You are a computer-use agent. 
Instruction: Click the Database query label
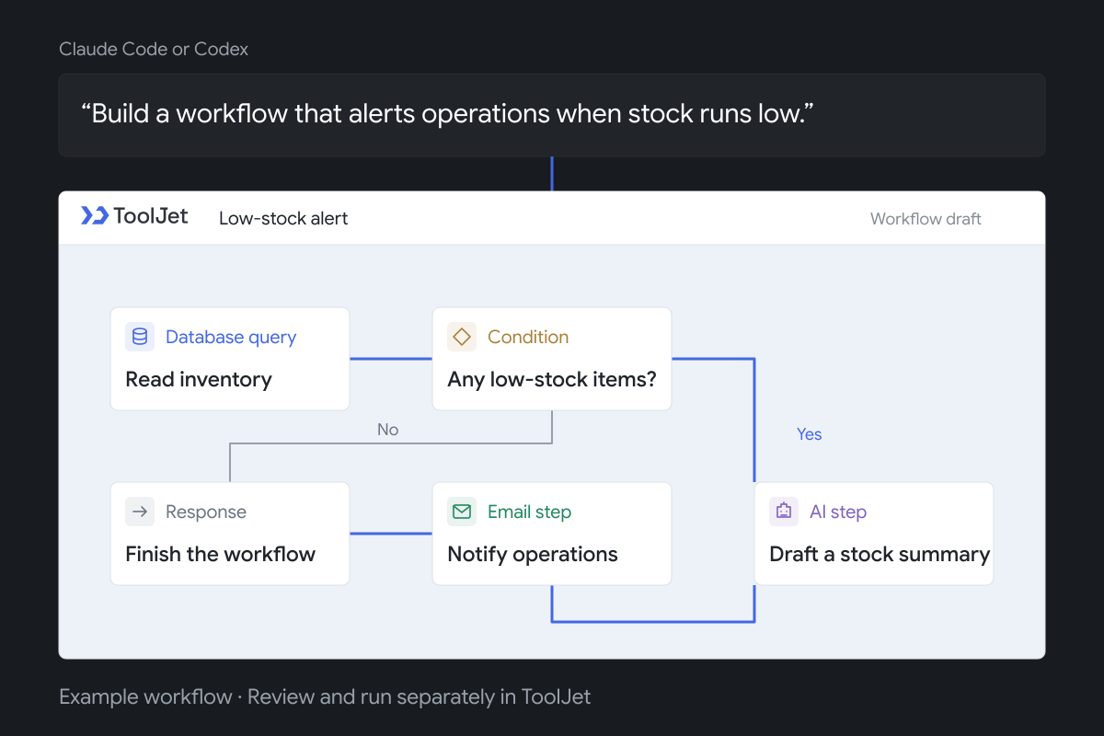point(231,337)
